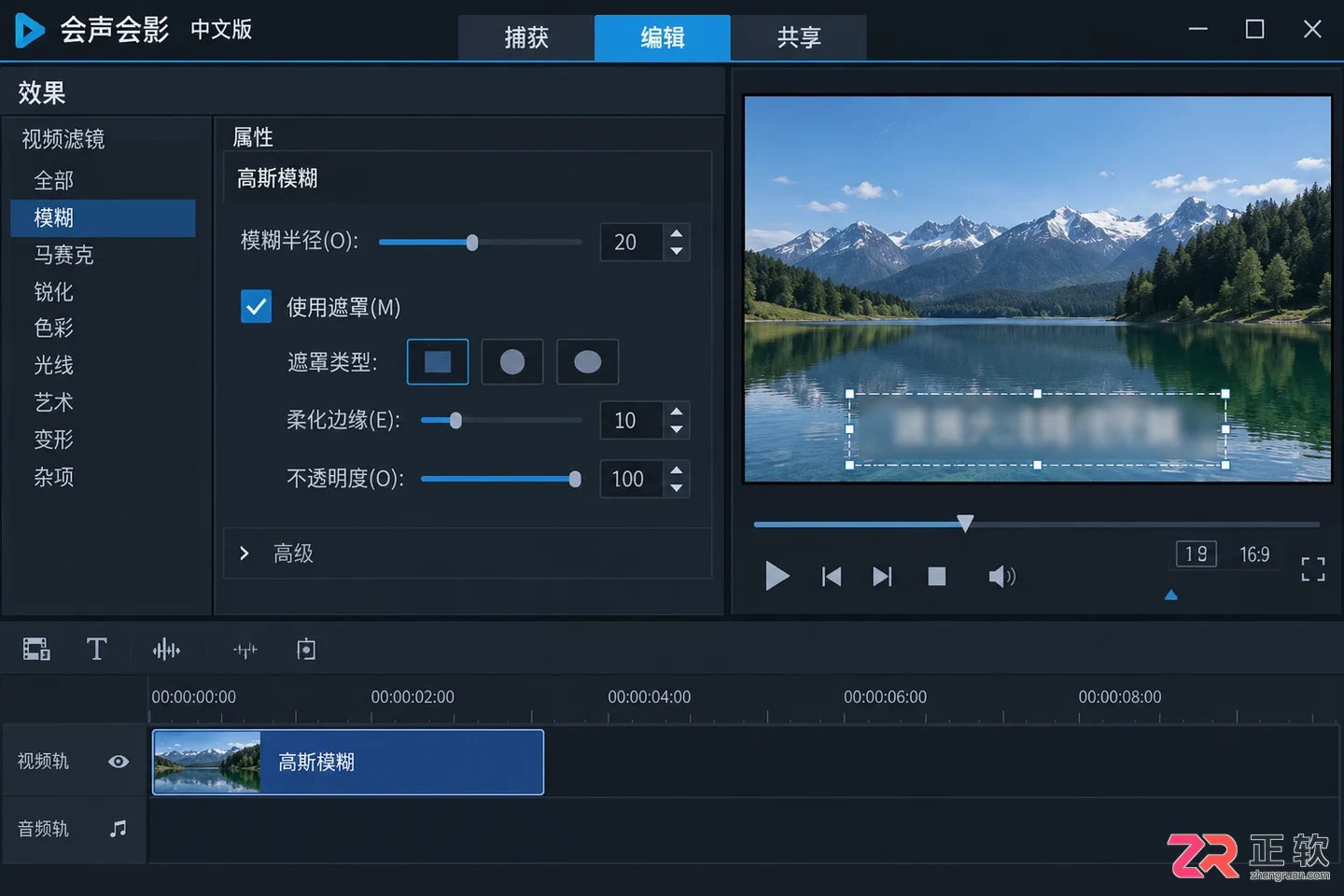The height and width of the screenshot is (896, 1344).
Task: Open the audio waveform mixer tool
Action: [166, 649]
